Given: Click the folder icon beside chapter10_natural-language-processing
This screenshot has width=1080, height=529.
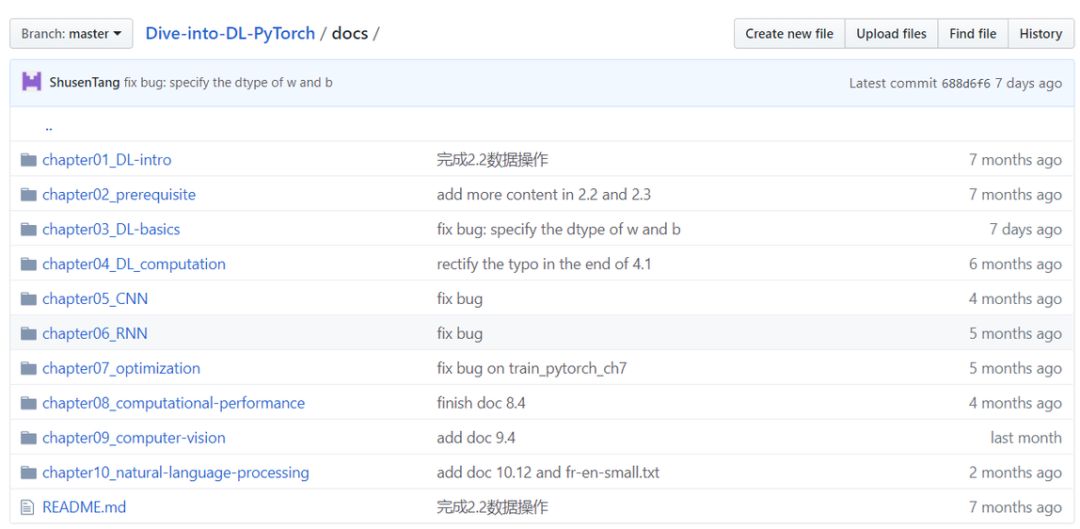Looking at the screenshot, I should click(28, 473).
